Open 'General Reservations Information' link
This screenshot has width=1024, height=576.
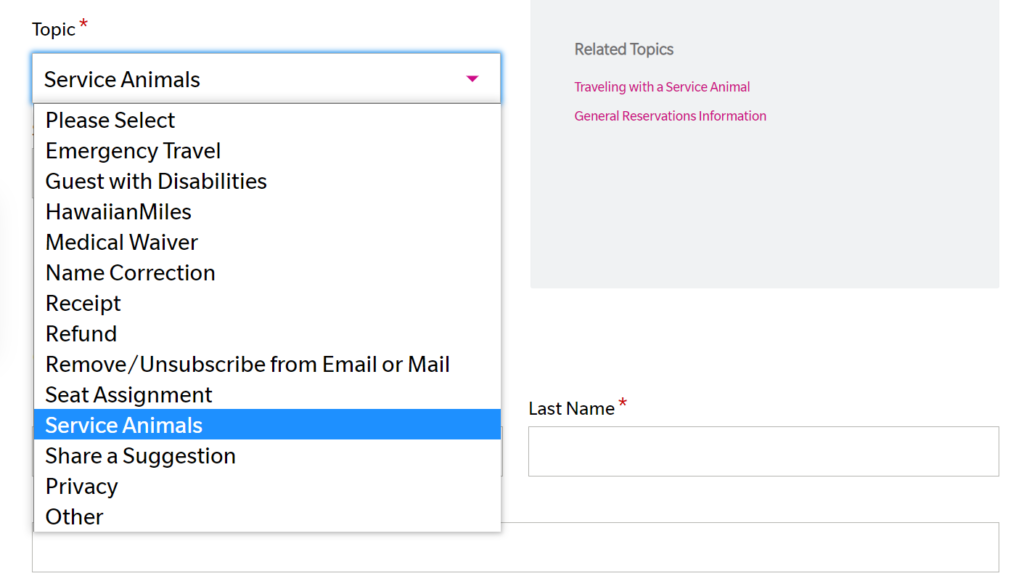pyautogui.click(x=670, y=116)
